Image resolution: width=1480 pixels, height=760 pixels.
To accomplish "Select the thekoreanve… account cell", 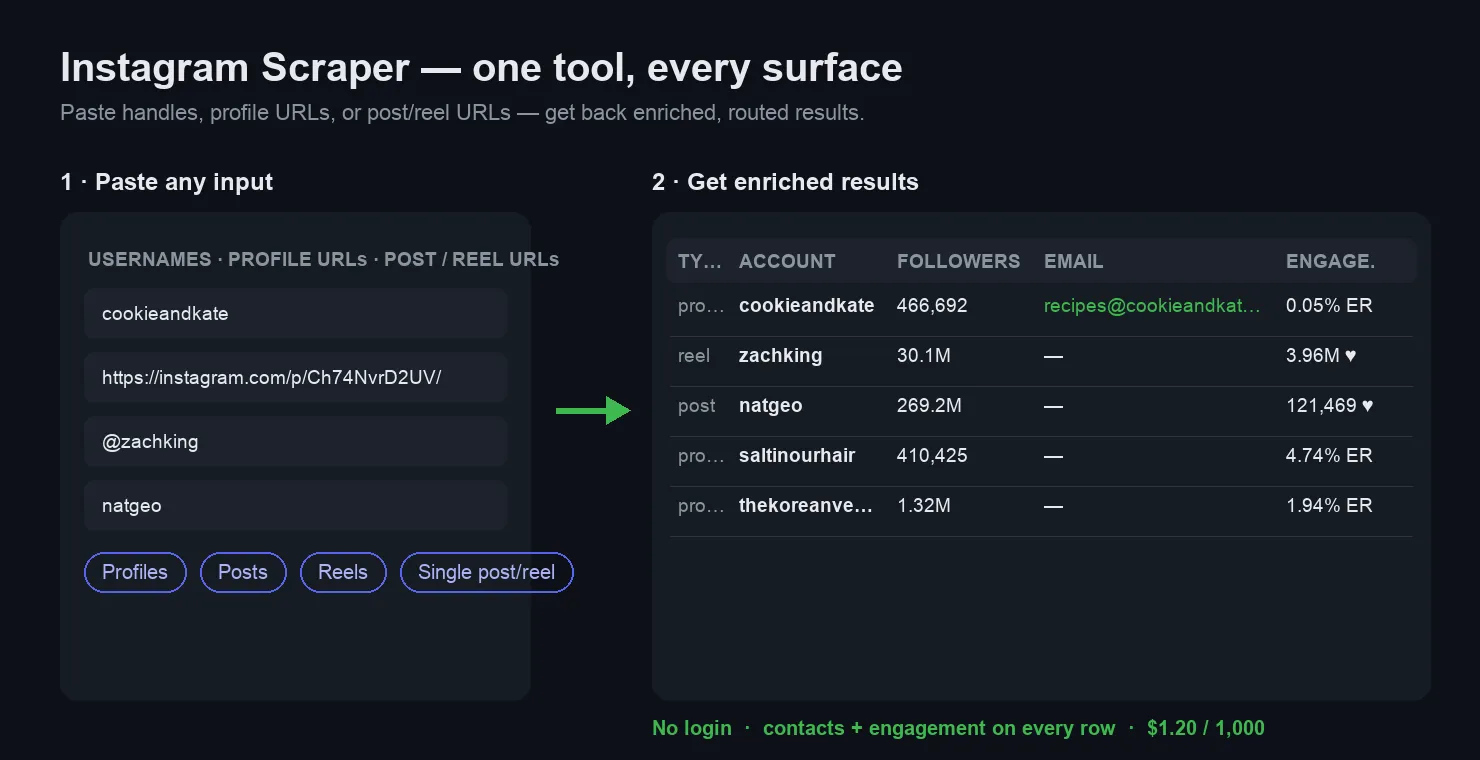I will (806, 505).
